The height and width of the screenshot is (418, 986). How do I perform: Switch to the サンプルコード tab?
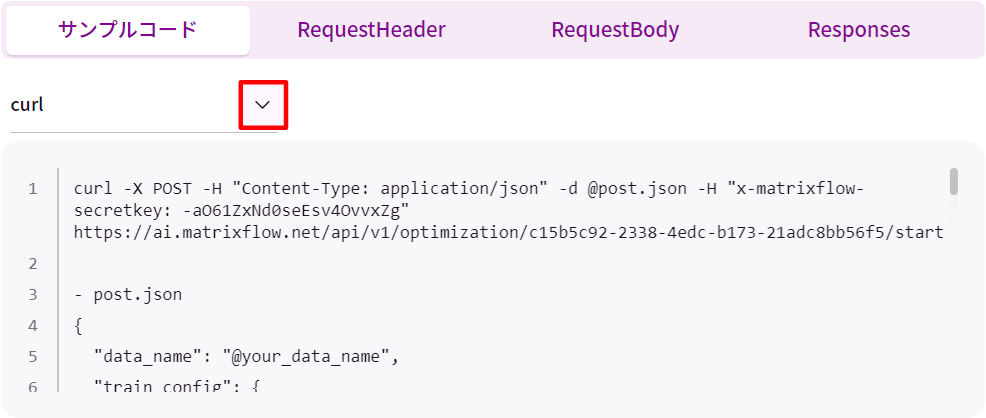[127, 30]
